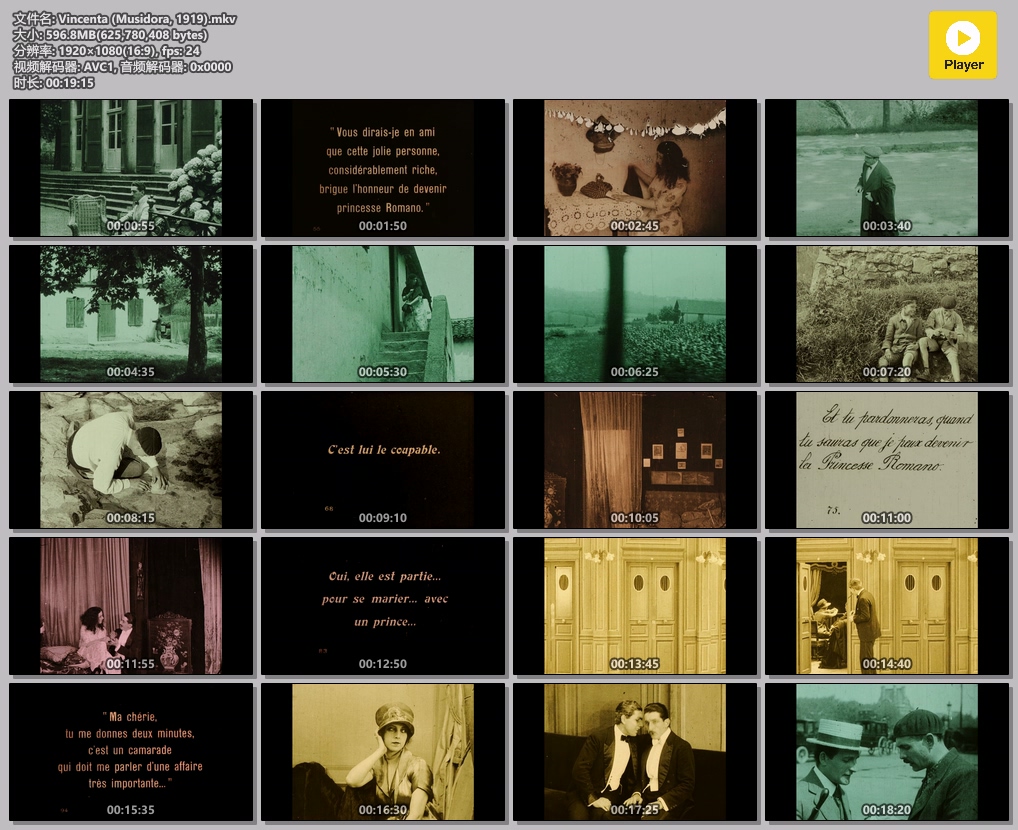This screenshot has height=830, width=1018.
Task: Select the thumbnail at 00:00:55
Action: tap(132, 168)
